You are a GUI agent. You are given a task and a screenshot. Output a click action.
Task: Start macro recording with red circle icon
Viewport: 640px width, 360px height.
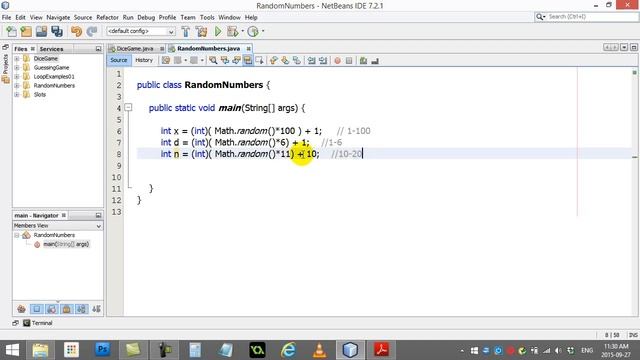(338, 61)
